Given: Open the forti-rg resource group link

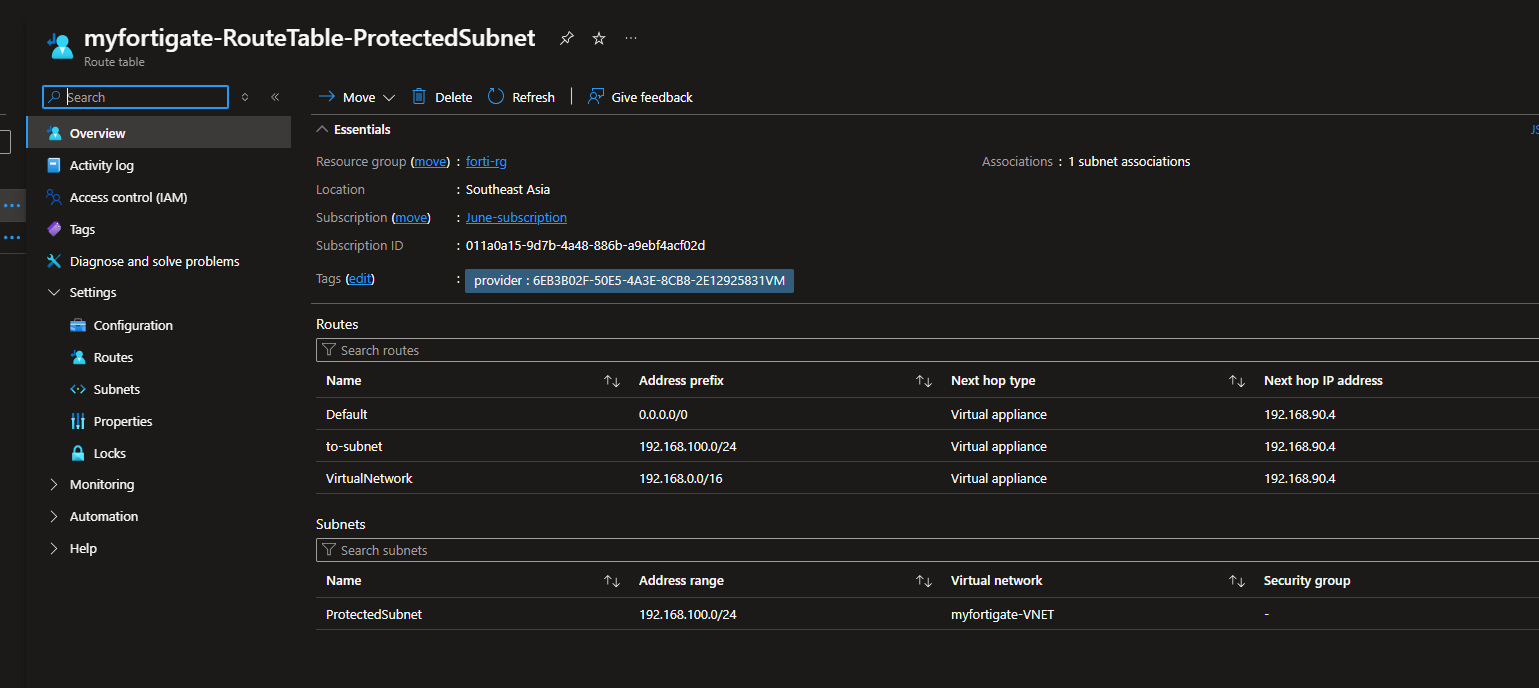Looking at the screenshot, I should tap(486, 161).
